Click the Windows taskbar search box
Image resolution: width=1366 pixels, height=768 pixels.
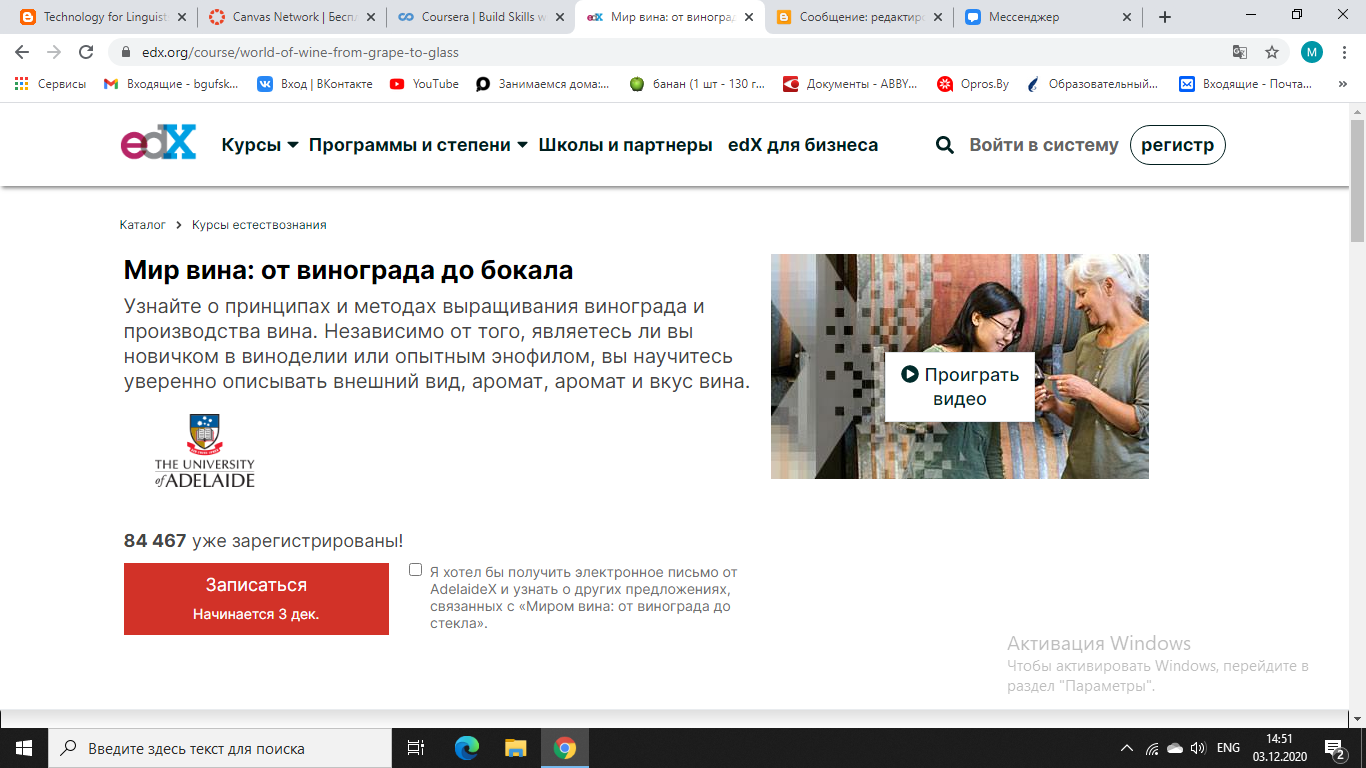(219, 748)
